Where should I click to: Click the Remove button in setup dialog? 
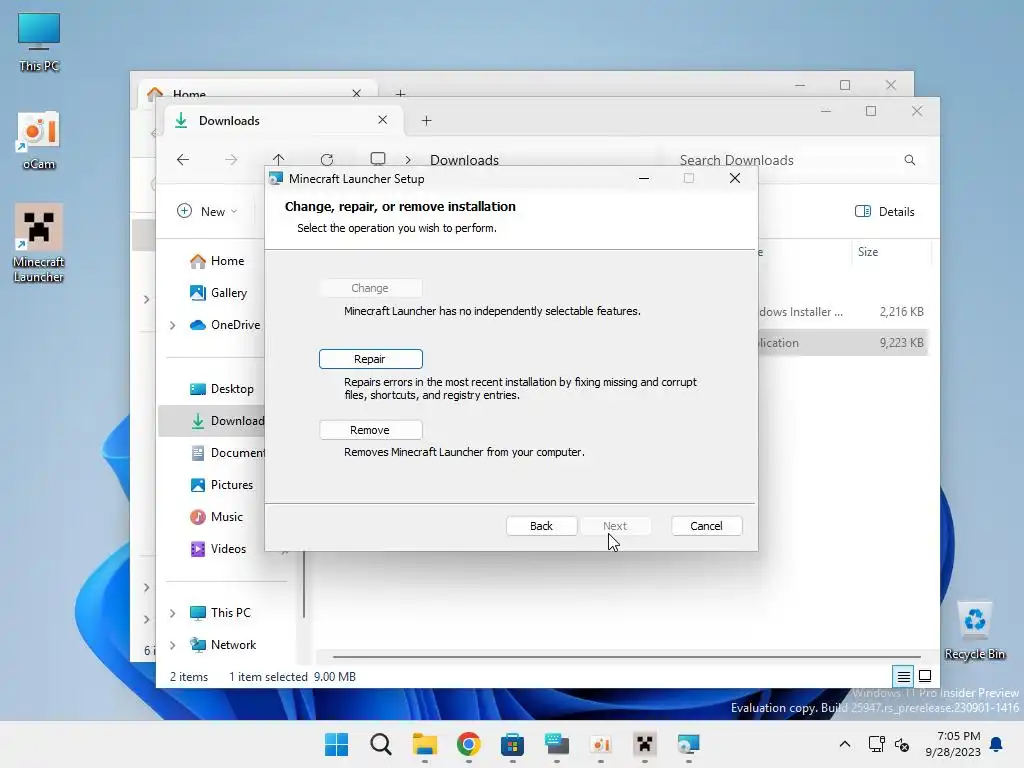point(370,430)
